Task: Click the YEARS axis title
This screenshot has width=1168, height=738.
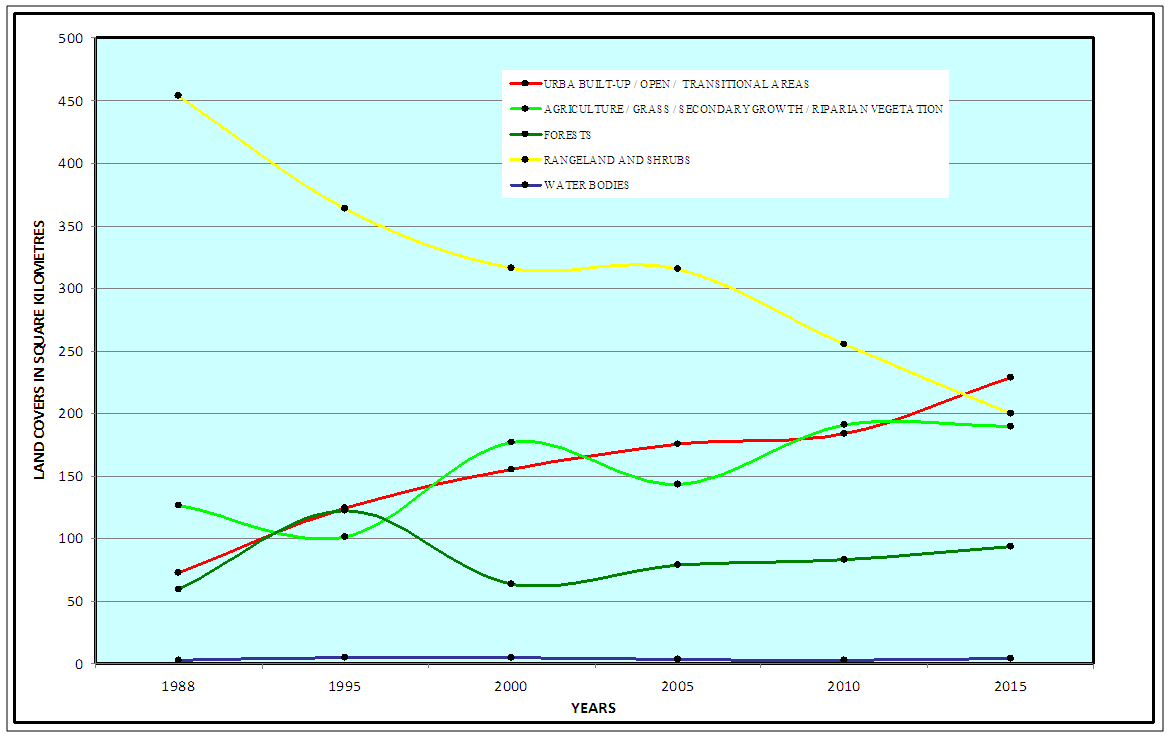Action: pos(593,708)
